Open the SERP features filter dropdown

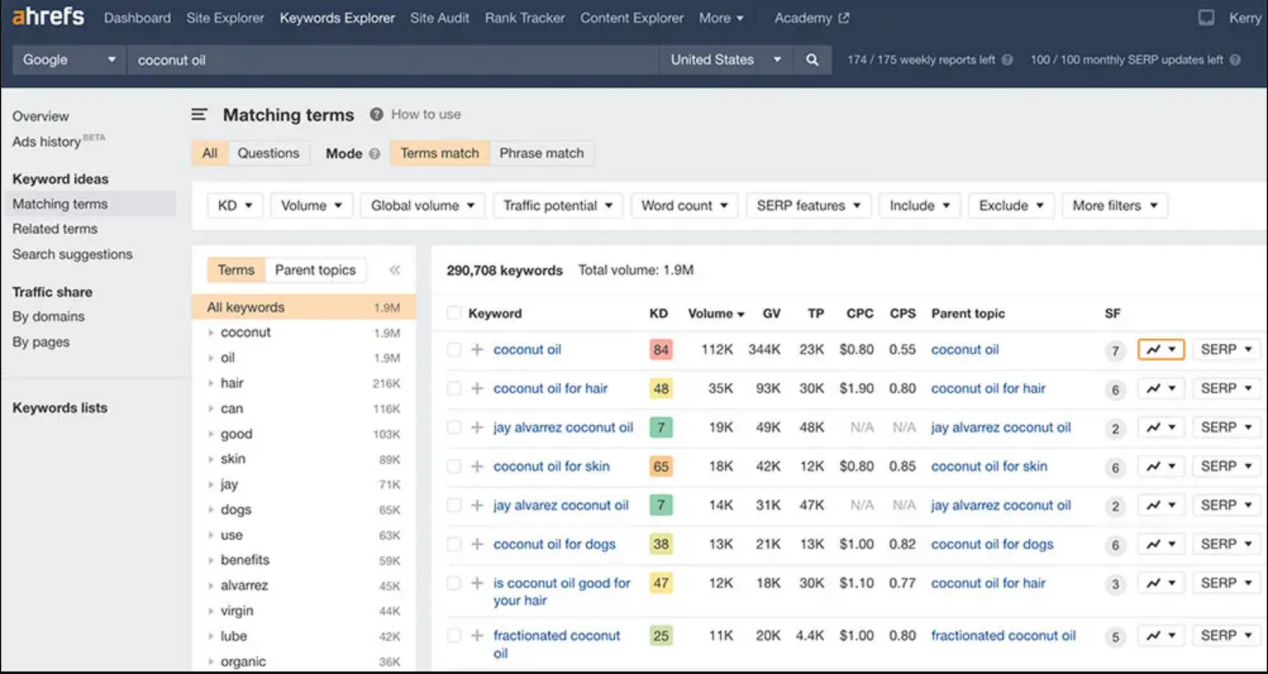(x=808, y=206)
